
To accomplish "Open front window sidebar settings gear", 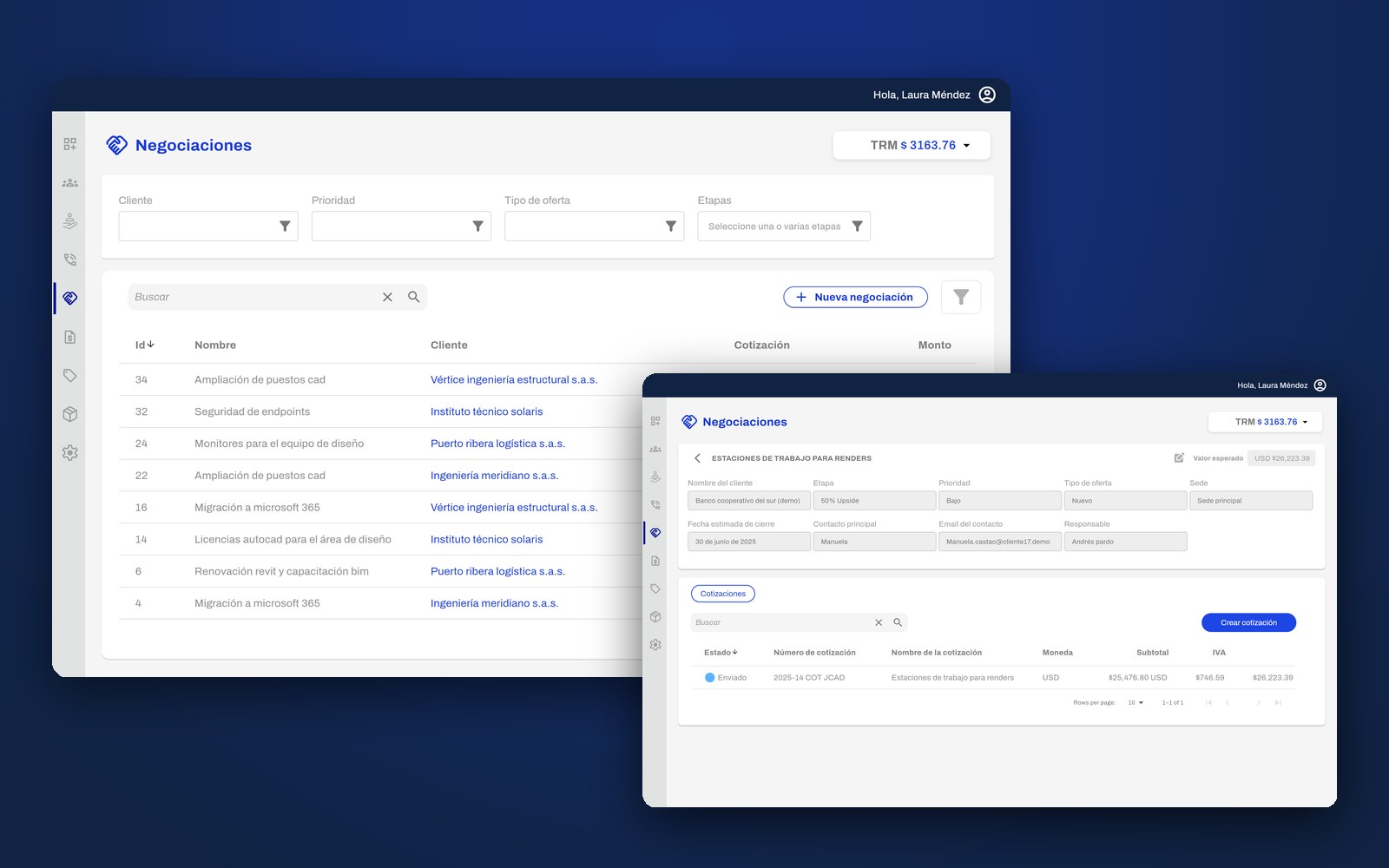I will click(655, 645).
